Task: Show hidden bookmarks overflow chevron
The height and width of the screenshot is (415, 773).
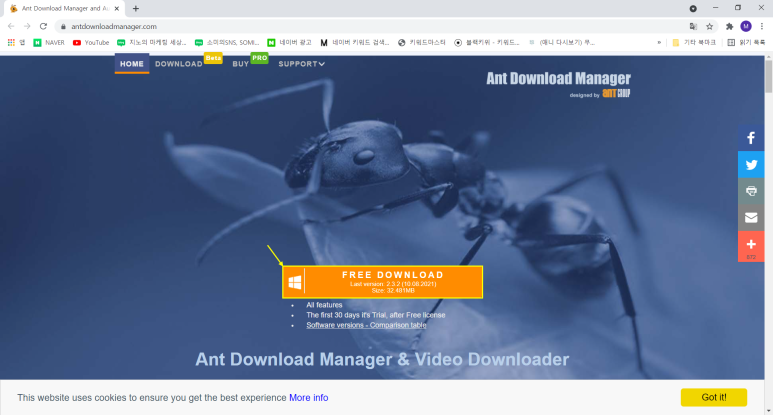Action: click(659, 43)
